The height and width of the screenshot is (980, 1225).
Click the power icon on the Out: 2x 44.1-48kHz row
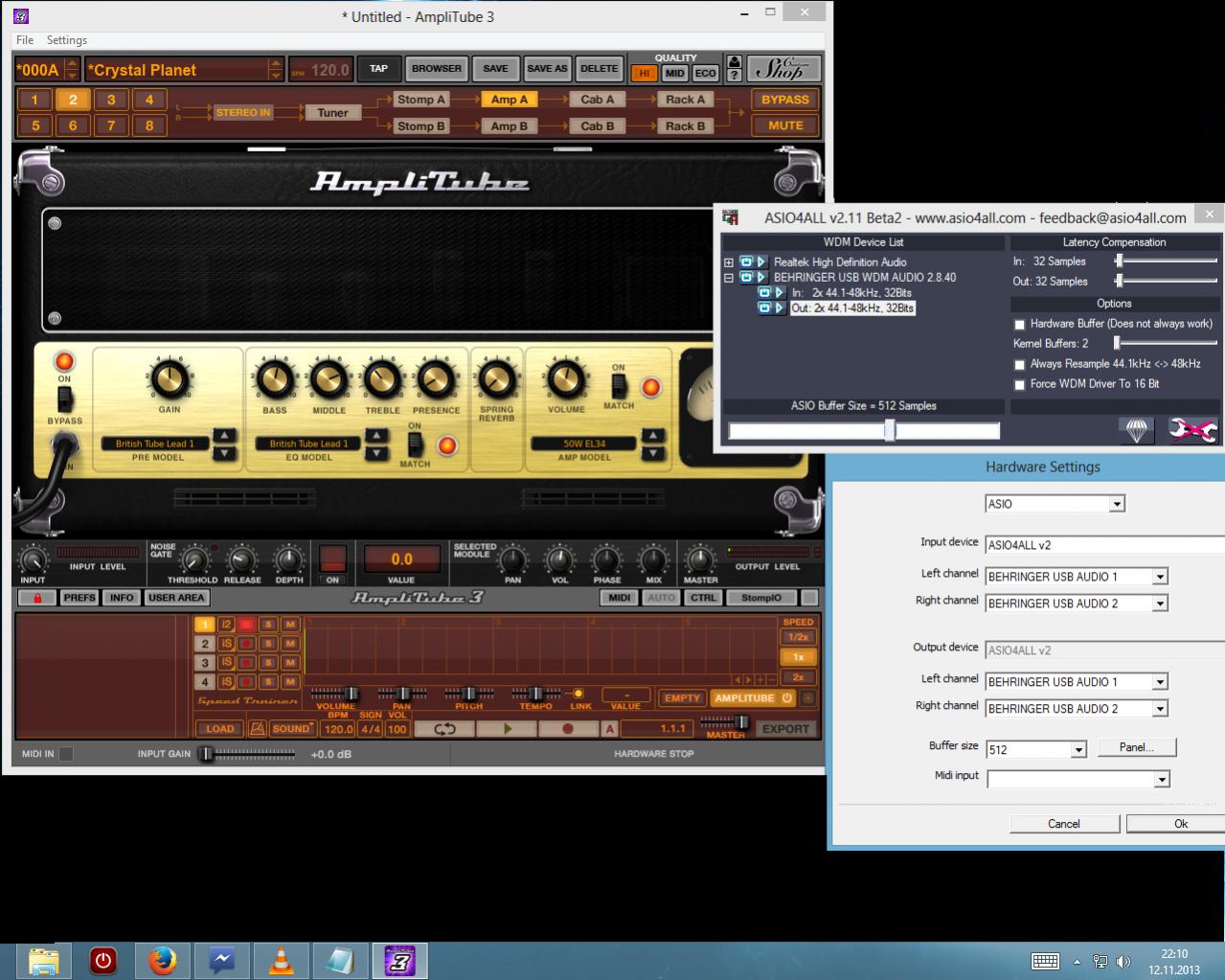click(x=764, y=308)
